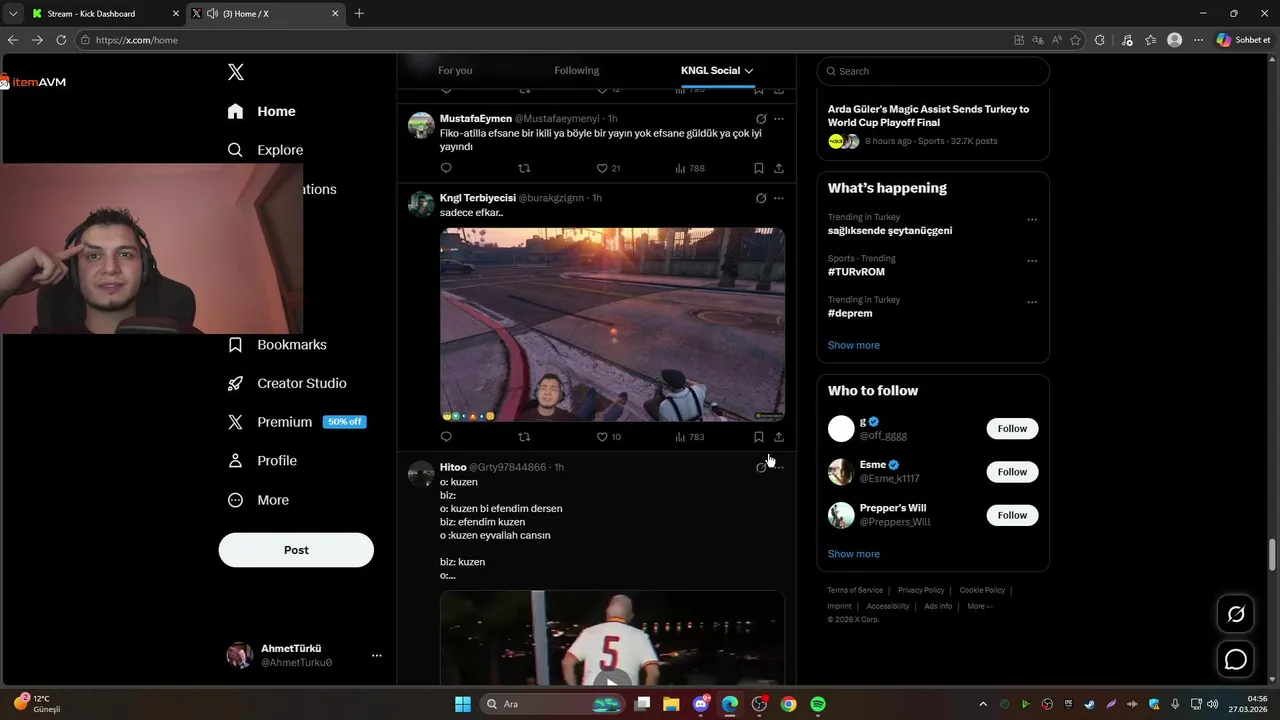
Task: Open Bookmarks from the sidebar
Action: 277,344
